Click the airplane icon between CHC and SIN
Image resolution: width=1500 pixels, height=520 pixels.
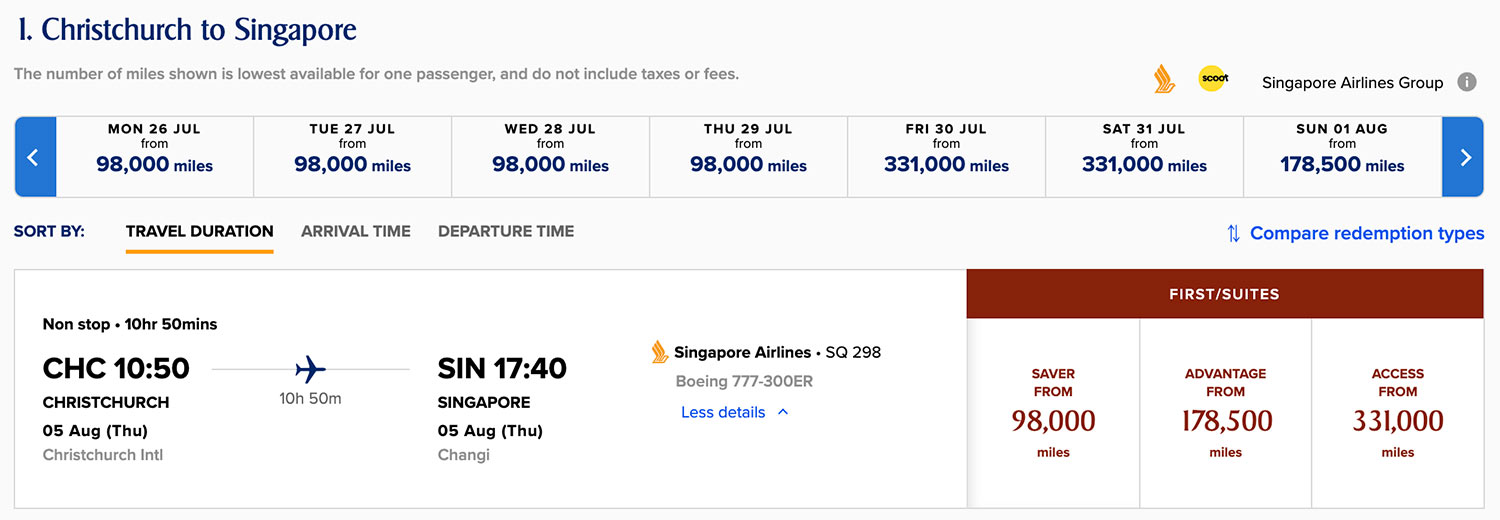pyautogui.click(x=311, y=369)
